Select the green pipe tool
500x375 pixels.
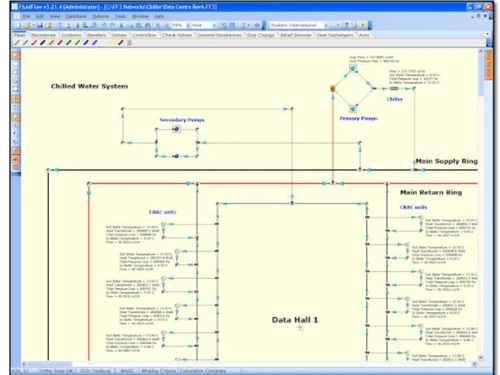69,43
